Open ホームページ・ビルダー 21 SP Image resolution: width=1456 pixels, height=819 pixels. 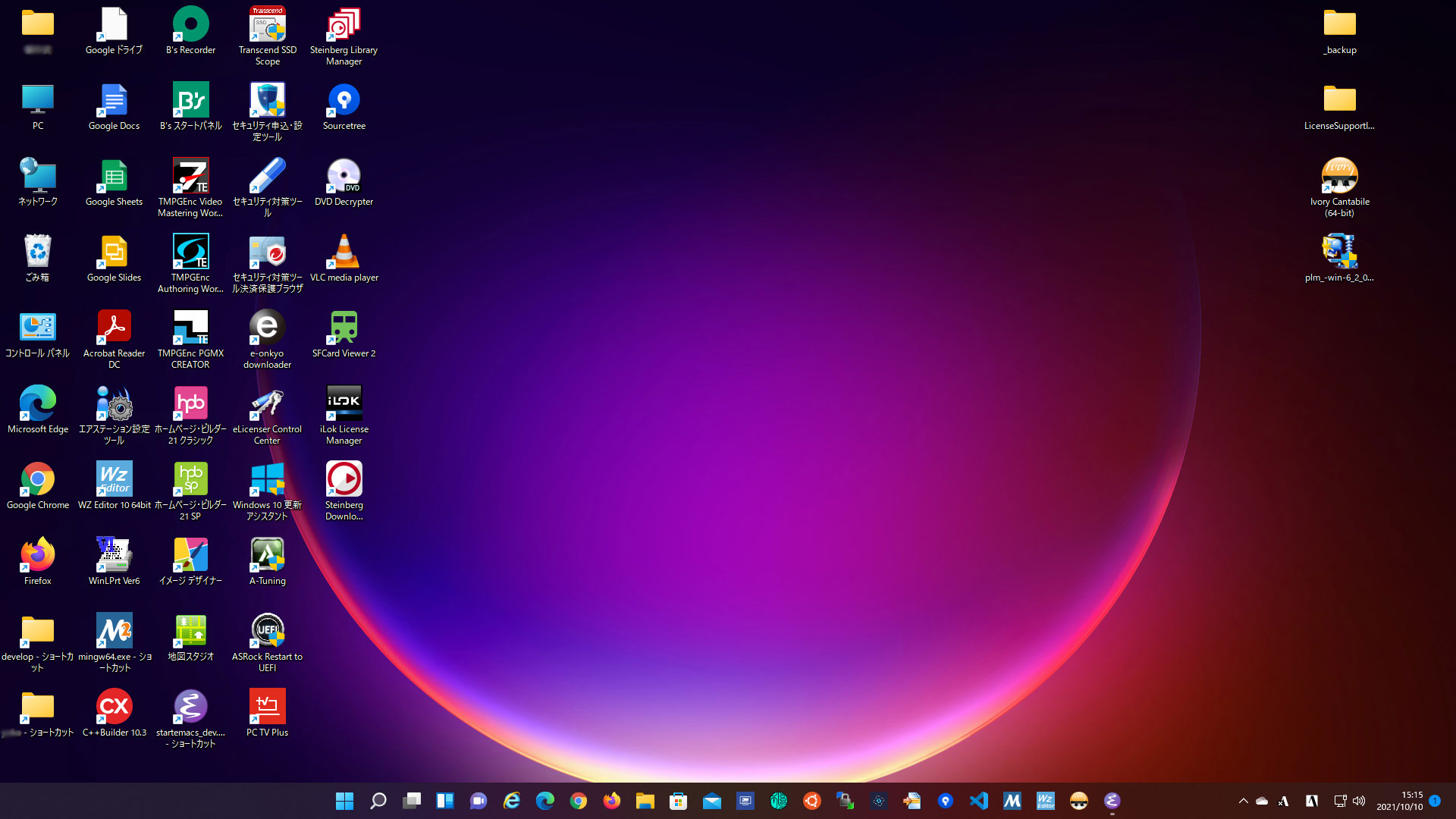190,491
